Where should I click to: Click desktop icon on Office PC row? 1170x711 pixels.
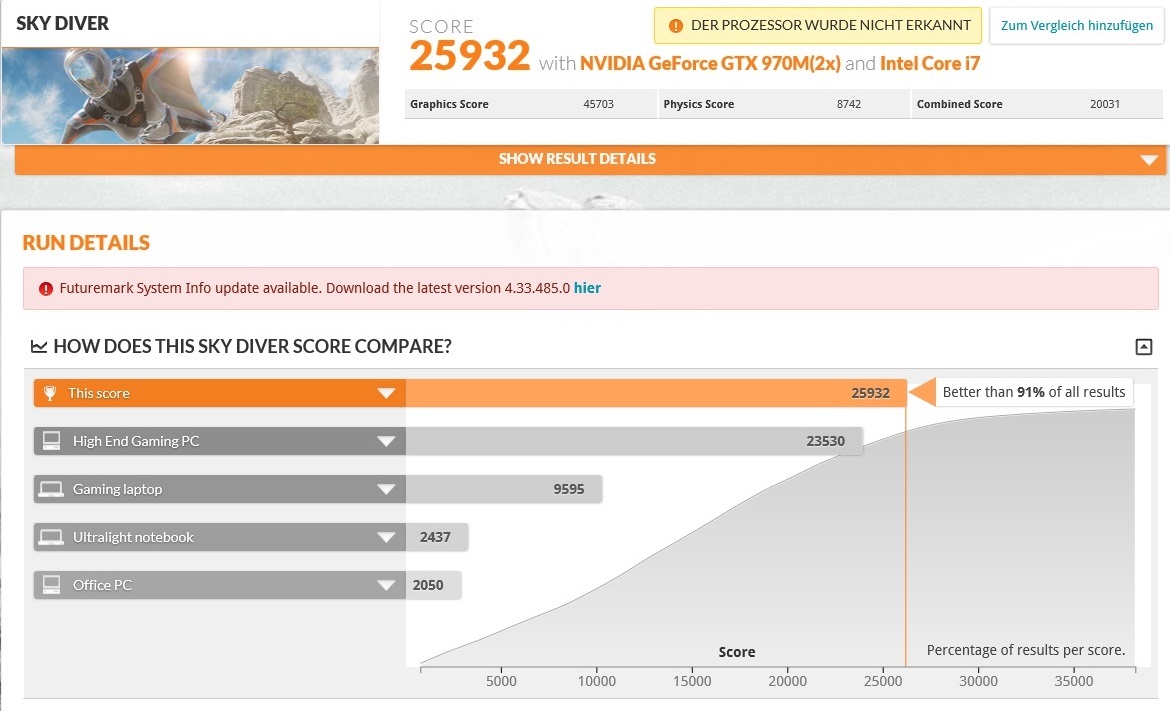click(x=51, y=585)
